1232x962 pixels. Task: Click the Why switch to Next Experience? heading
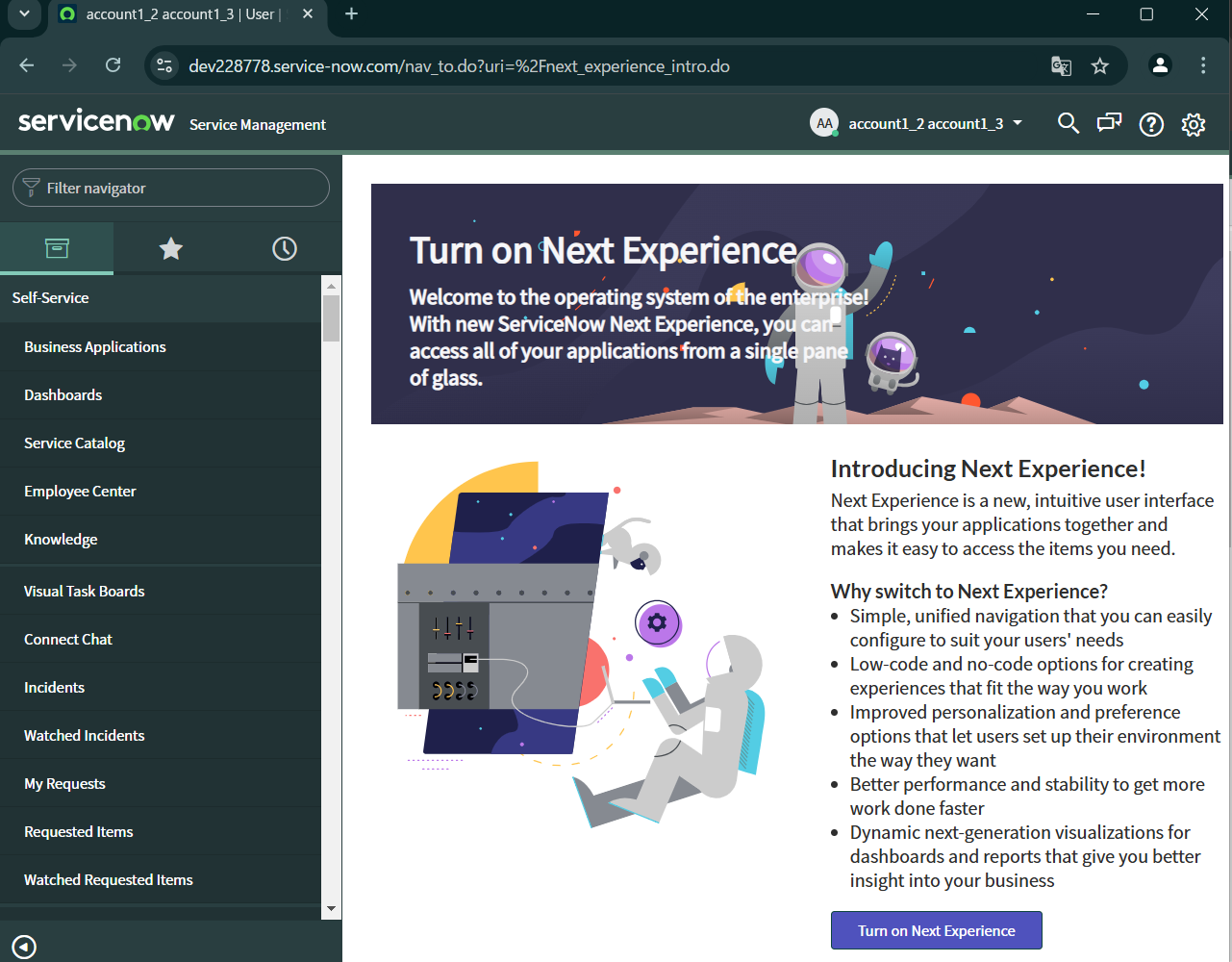969,591
